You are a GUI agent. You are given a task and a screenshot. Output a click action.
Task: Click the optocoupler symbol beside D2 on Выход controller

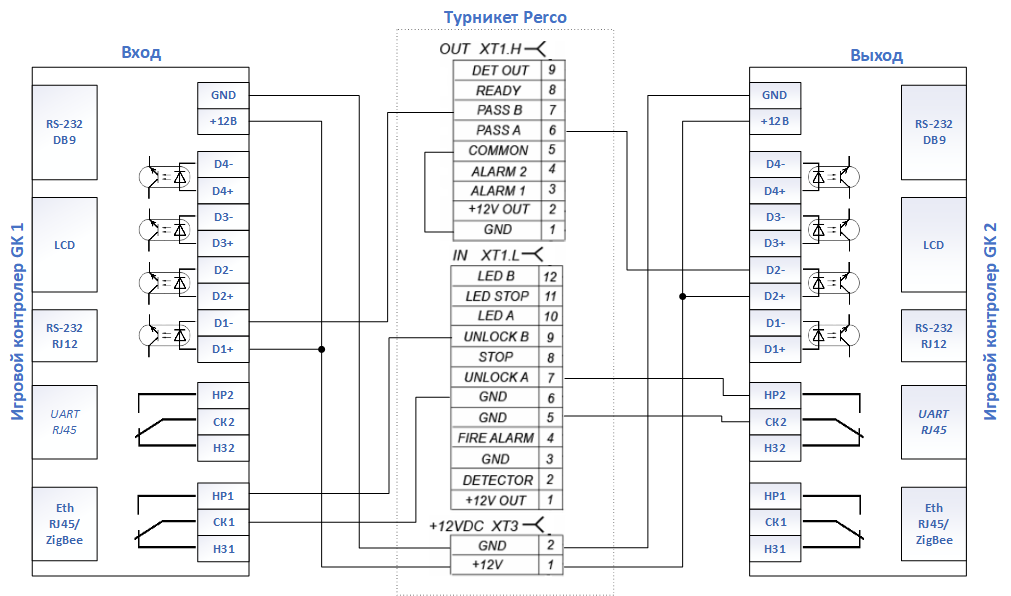(x=832, y=283)
